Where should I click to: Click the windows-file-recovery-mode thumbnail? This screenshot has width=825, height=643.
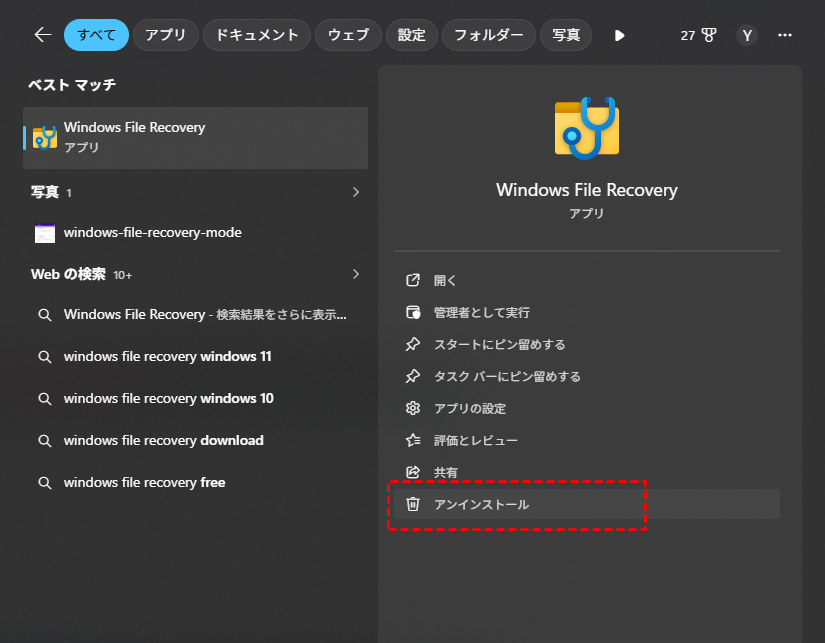coord(45,233)
